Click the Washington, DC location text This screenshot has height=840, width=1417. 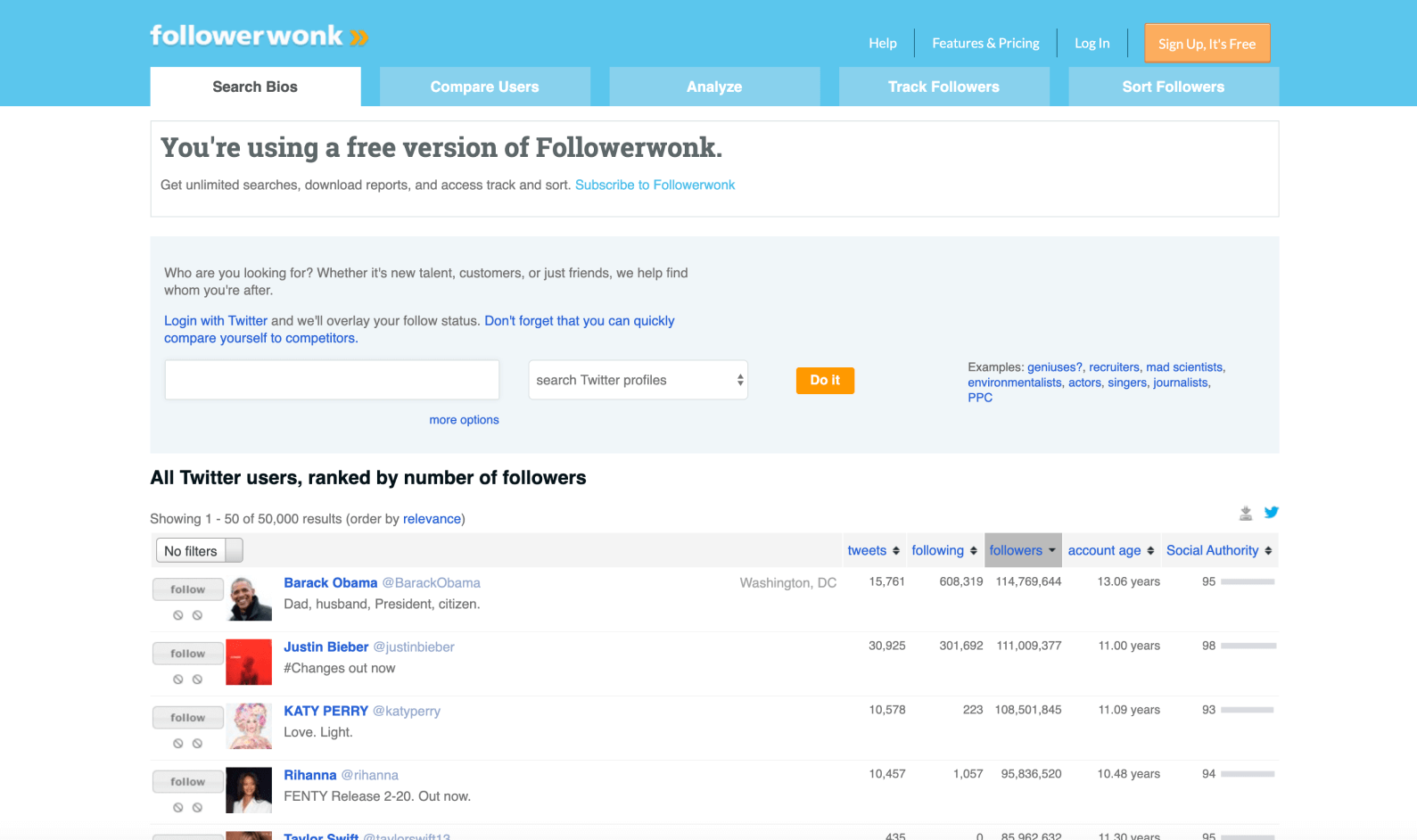pos(788,583)
